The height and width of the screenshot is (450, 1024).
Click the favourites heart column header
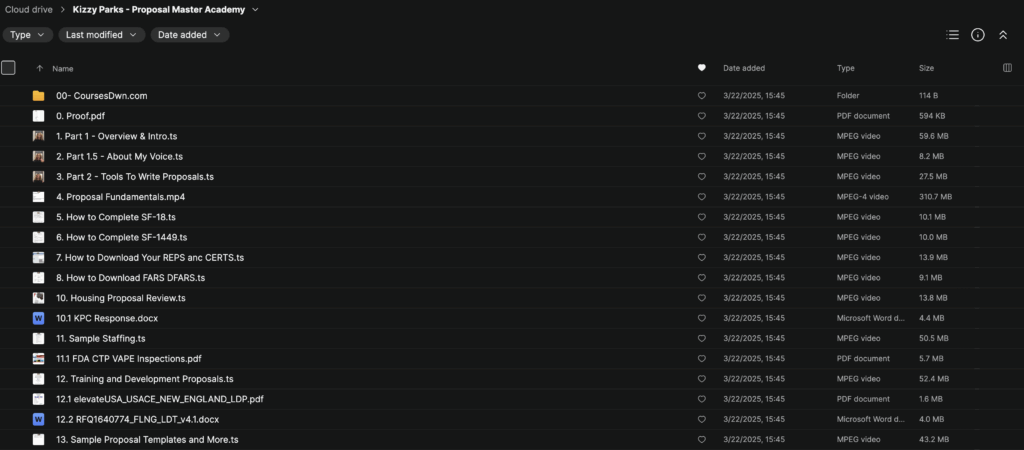pyautogui.click(x=701, y=68)
